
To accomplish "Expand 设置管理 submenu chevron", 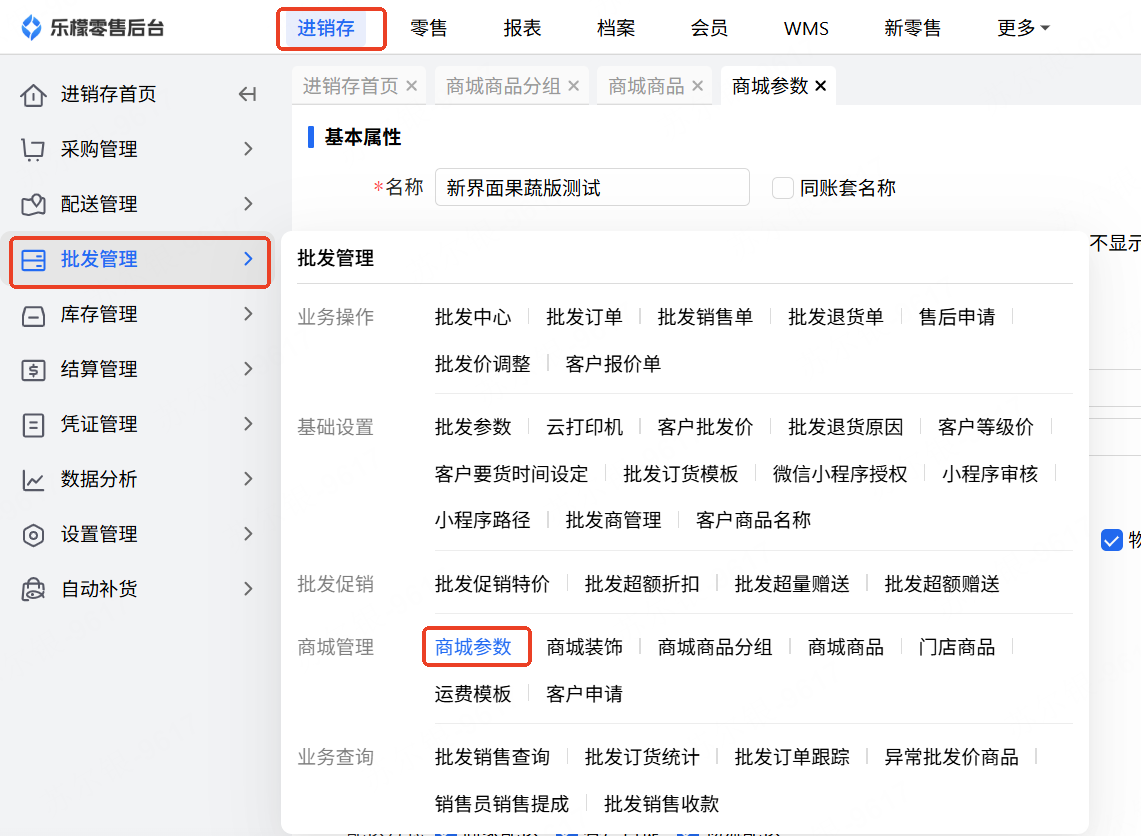I will [x=248, y=534].
